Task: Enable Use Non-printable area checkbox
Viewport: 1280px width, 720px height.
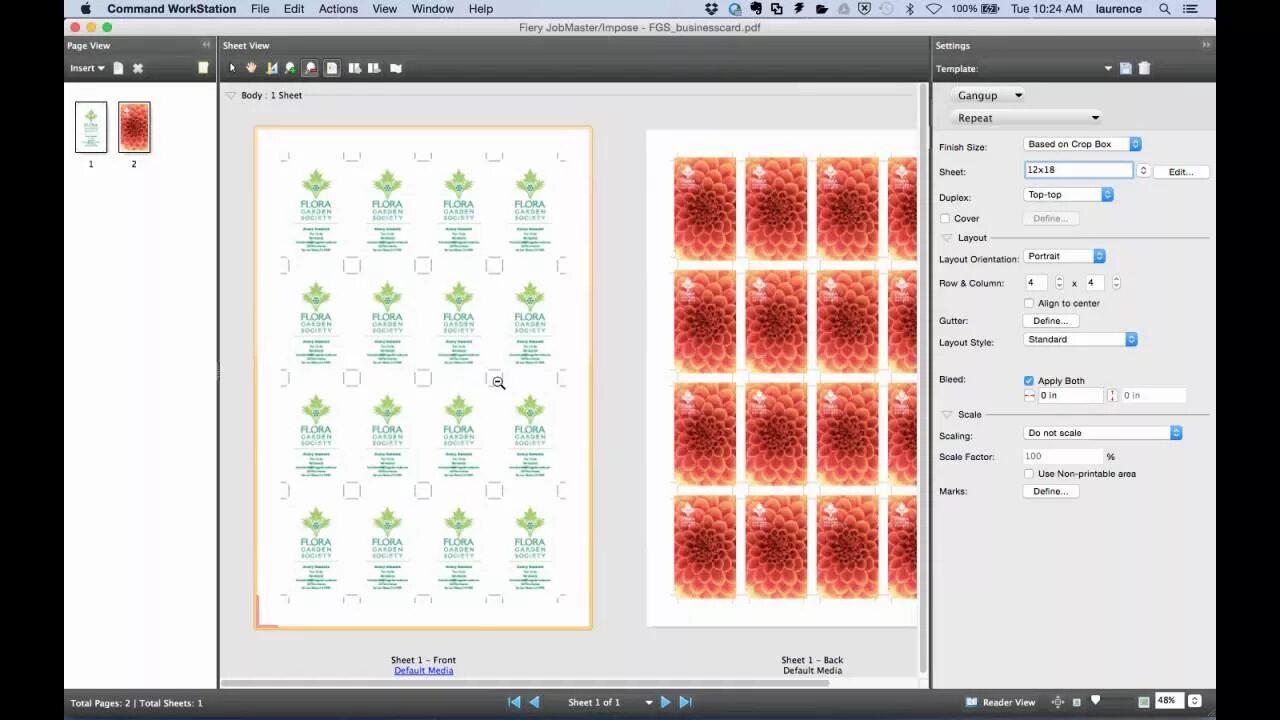Action: click(x=1029, y=474)
